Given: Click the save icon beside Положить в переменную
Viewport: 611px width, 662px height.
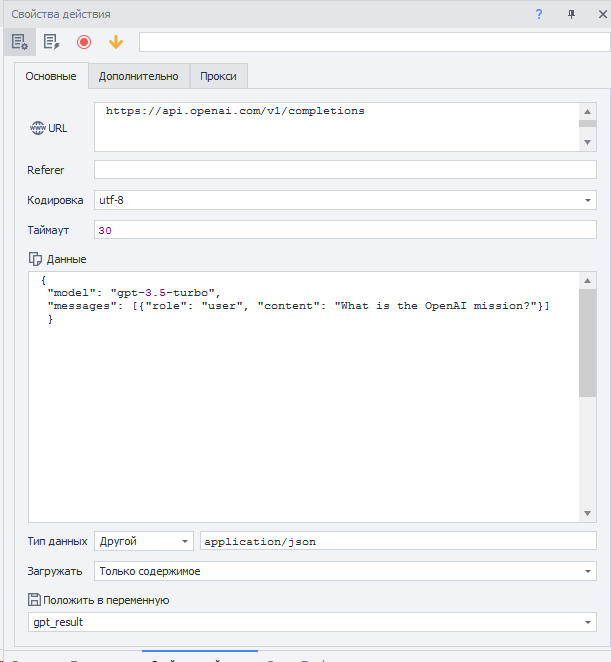Looking at the screenshot, I should pyautogui.click(x=35, y=600).
